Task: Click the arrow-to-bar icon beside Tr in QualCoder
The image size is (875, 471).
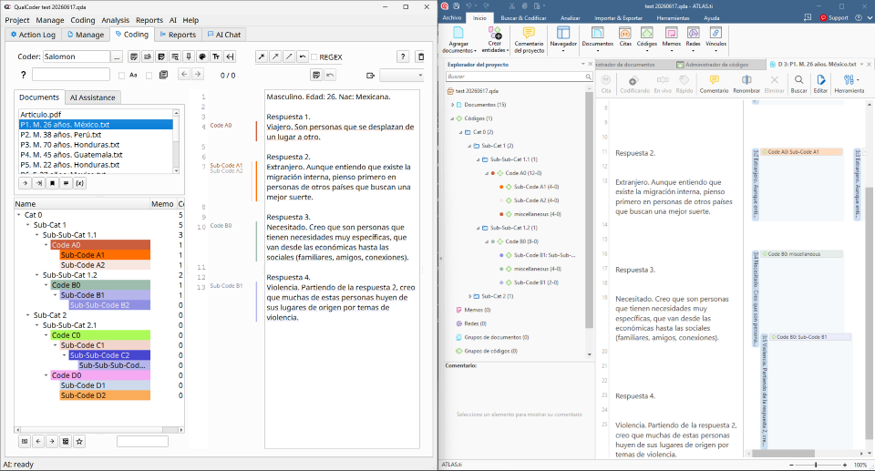Action: click(x=230, y=56)
